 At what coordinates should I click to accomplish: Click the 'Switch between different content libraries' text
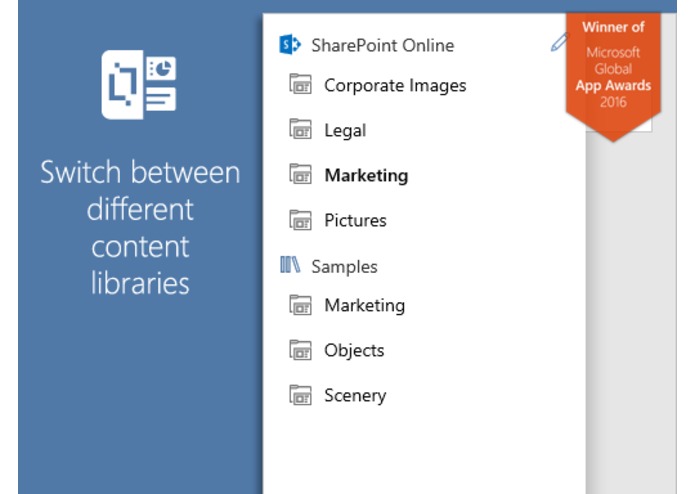pyautogui.click(x=140, y=227)
